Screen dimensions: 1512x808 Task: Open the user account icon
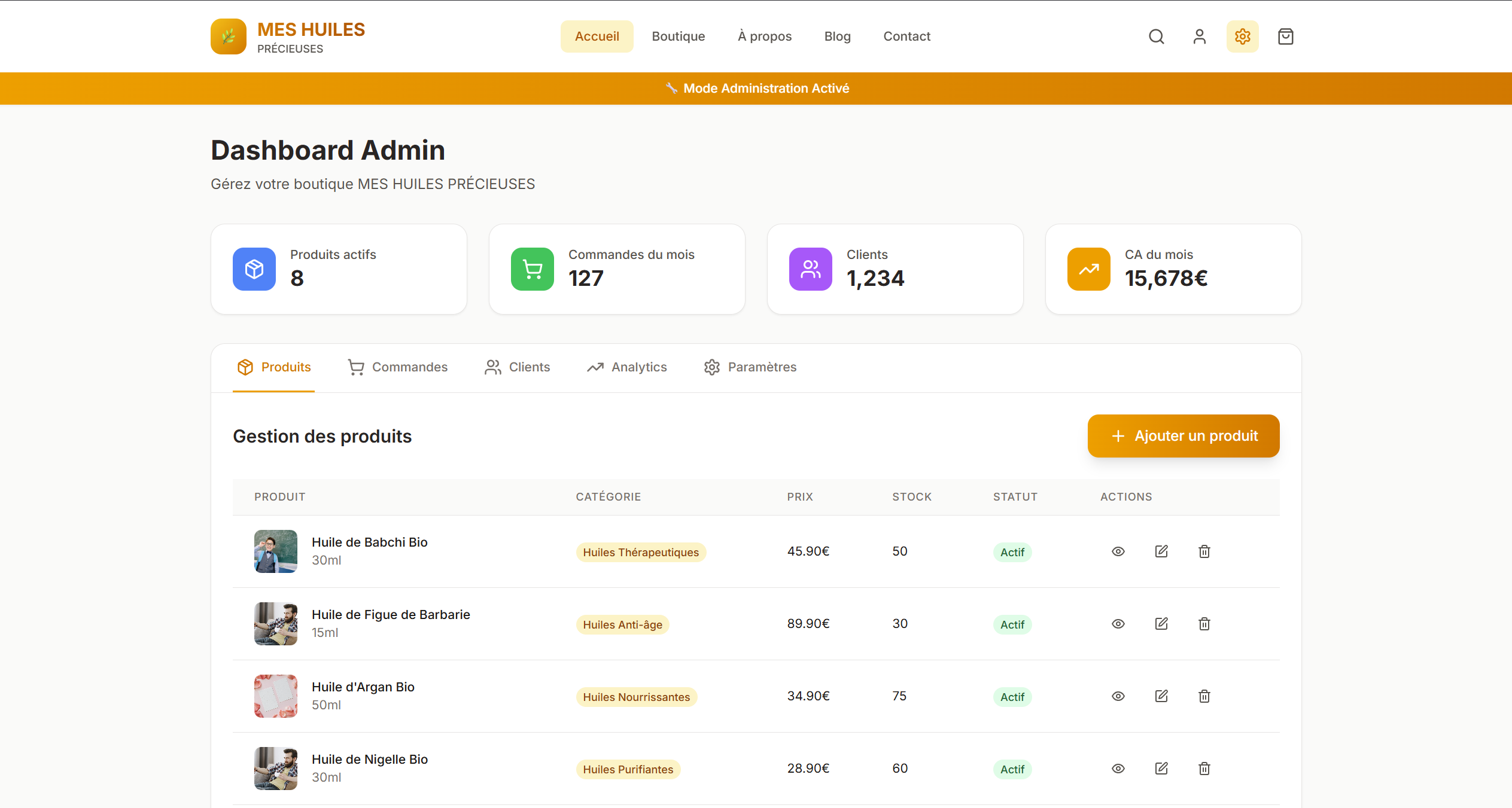point(1200,36)
